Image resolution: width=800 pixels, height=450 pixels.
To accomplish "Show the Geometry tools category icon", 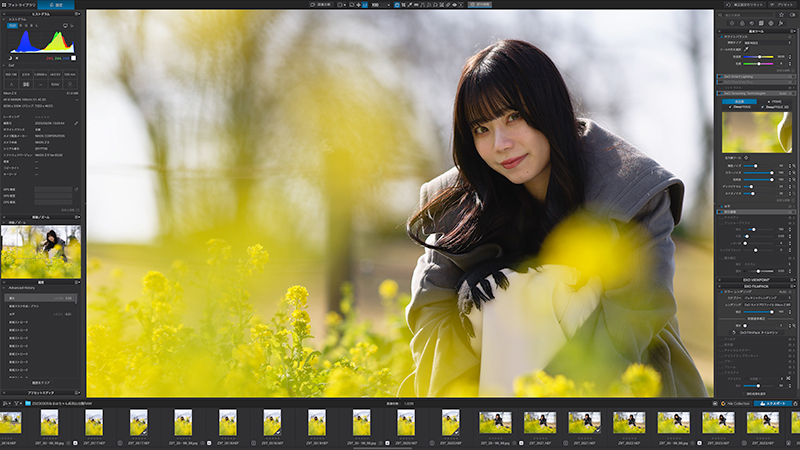I will (761, 23).
